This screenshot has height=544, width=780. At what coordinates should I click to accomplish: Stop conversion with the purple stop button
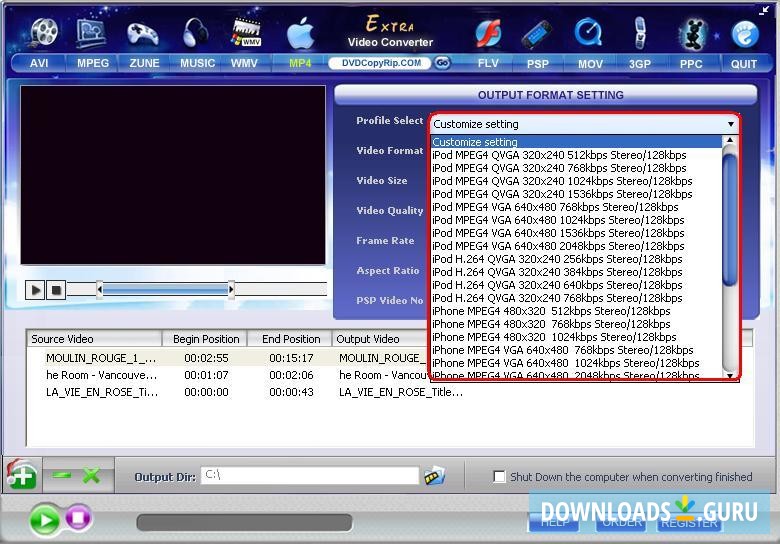[78, 518]
